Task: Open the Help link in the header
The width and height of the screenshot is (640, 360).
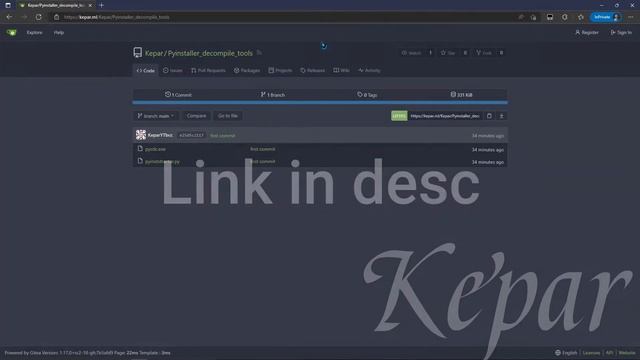Action: pos(59,33)
